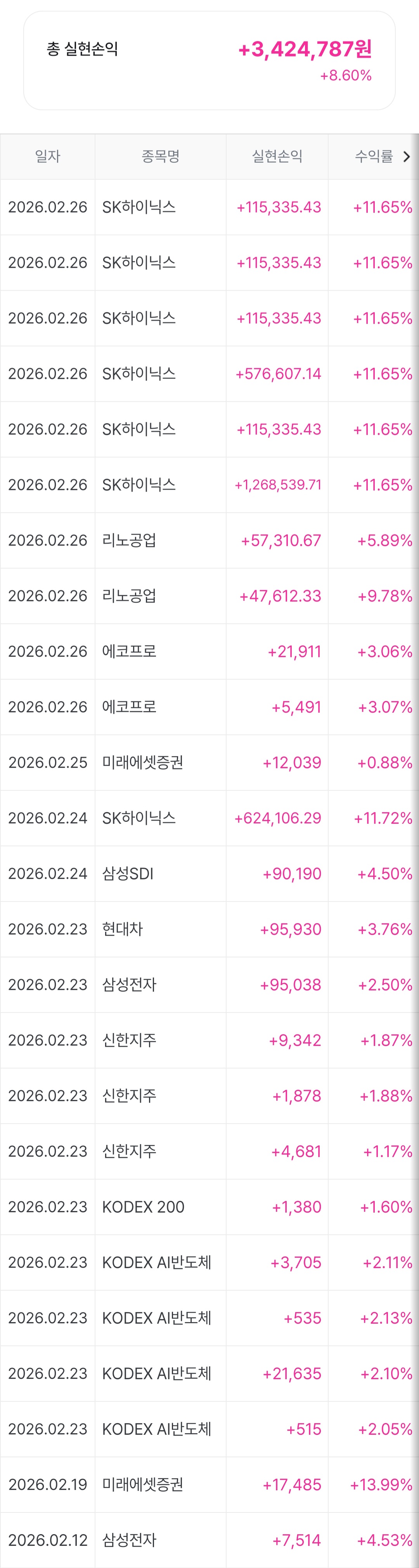Select 에코프로 row showing +21,911
419x1568 pixels.
pos(209,651)
